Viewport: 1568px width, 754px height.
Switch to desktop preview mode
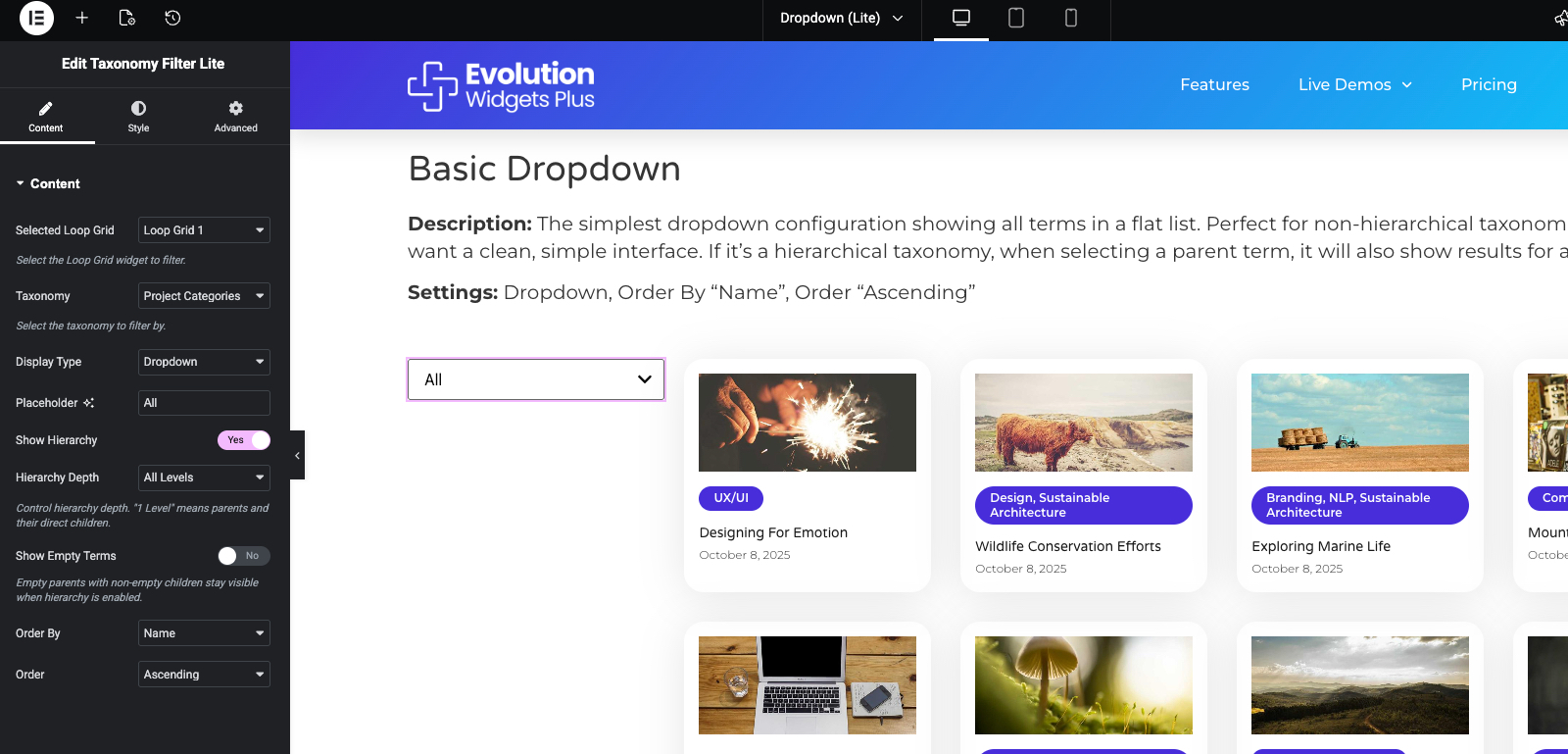pos(961,18)
